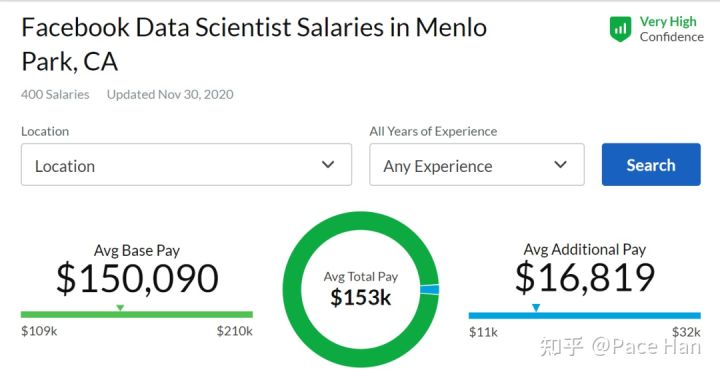Screen dimensions: 720x376
Task: Click the Updated Nov 30, 2020 text
Action: point(170,94)
